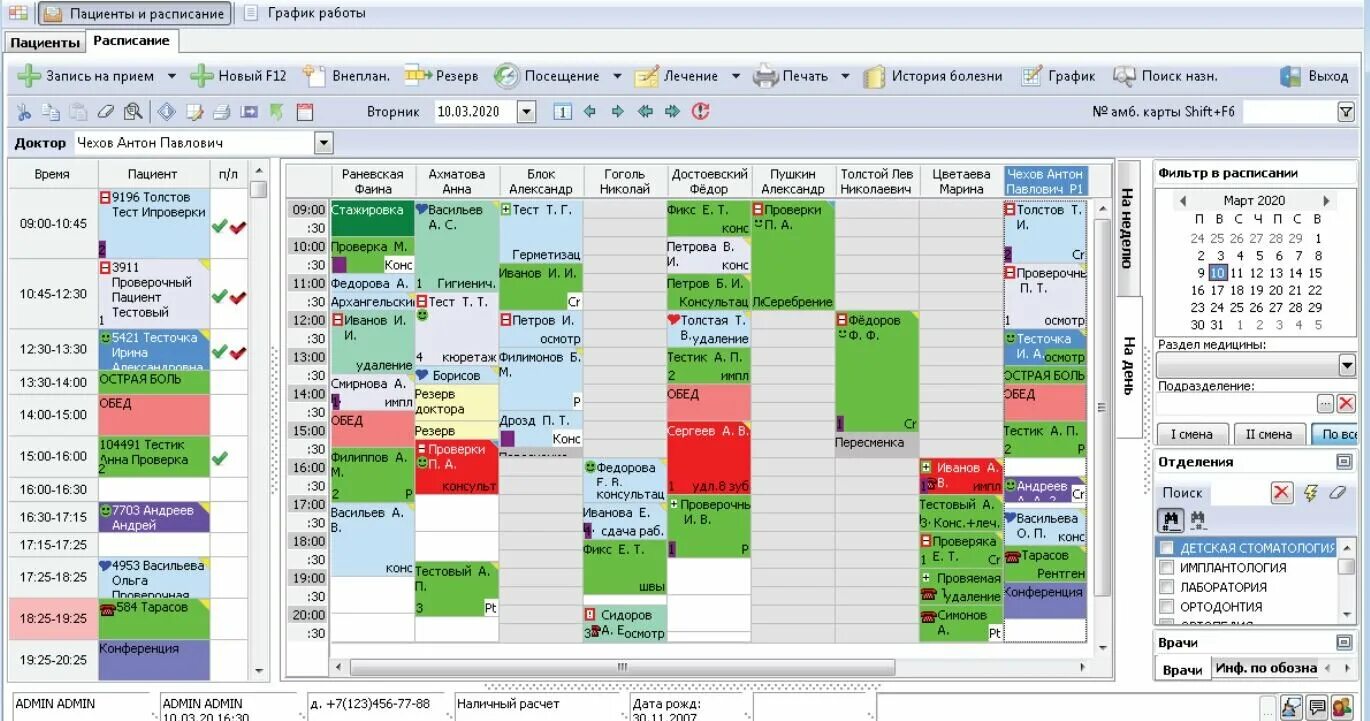Click the Выход exit button
The image size is (1370, 721).
pos(1314,76)
